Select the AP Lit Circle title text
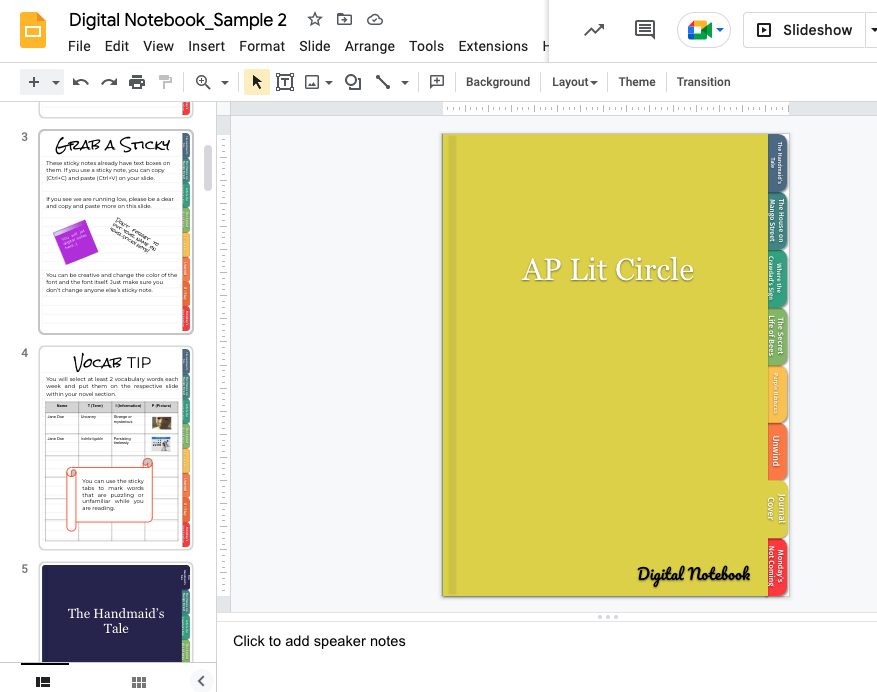Viewport: 877px width, 692px height. click(x=608, y=270)
